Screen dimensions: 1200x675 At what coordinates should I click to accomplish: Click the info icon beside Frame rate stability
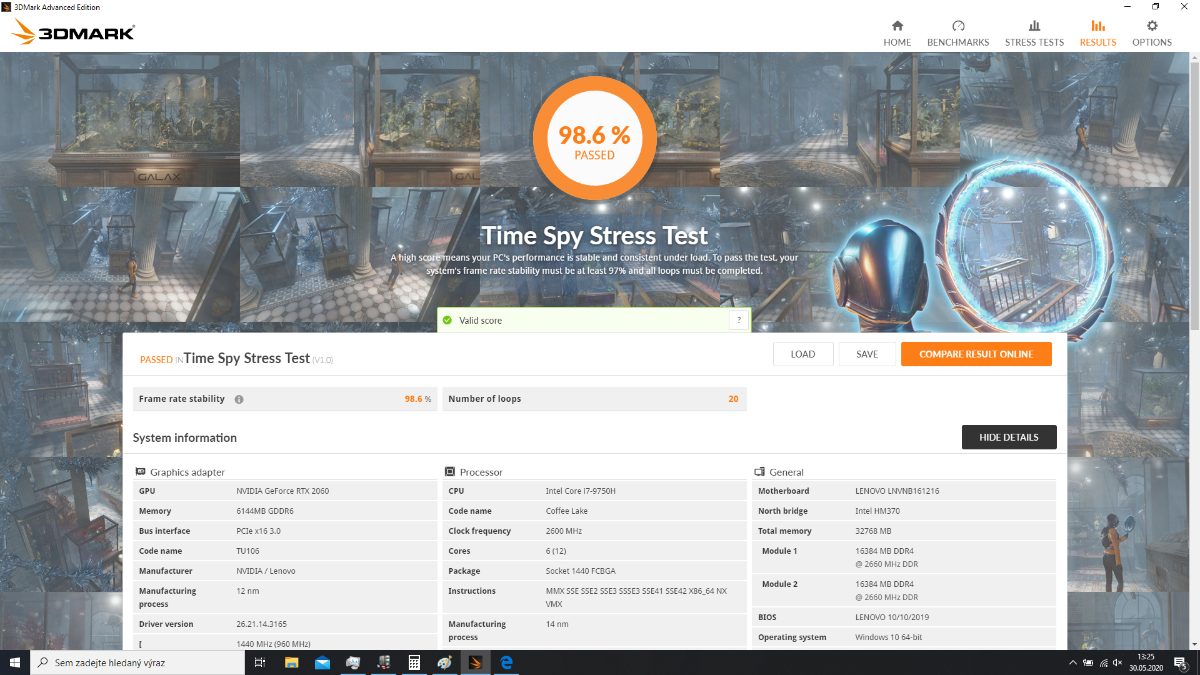tap(239, 399)
